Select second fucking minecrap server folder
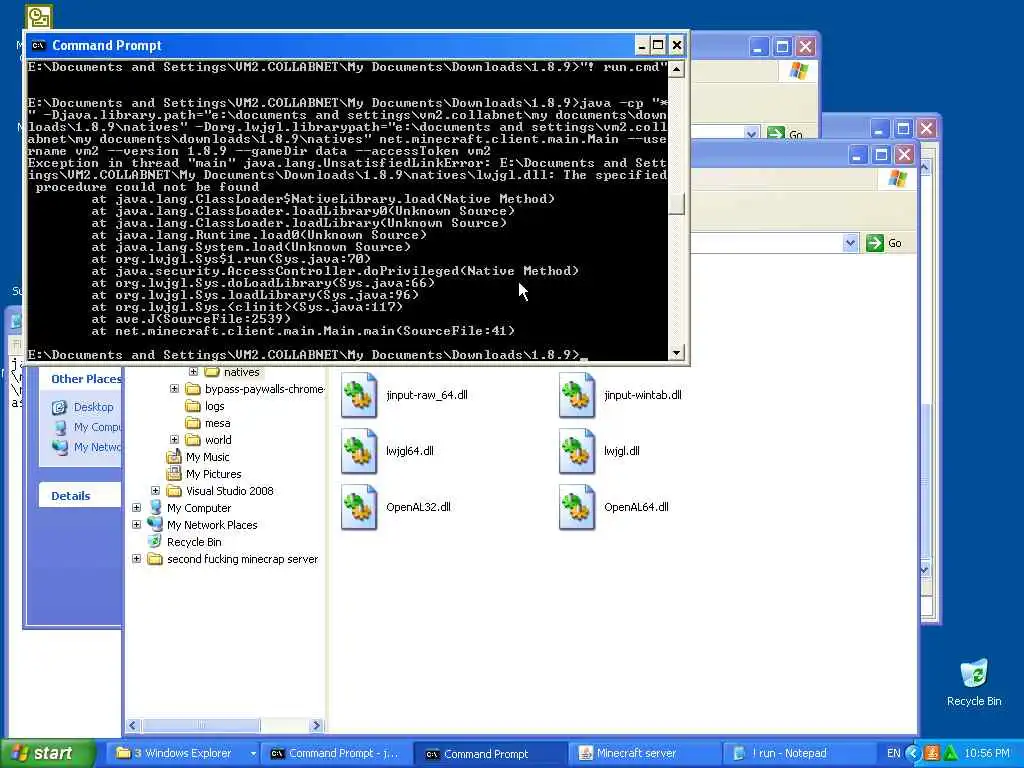 242,559
